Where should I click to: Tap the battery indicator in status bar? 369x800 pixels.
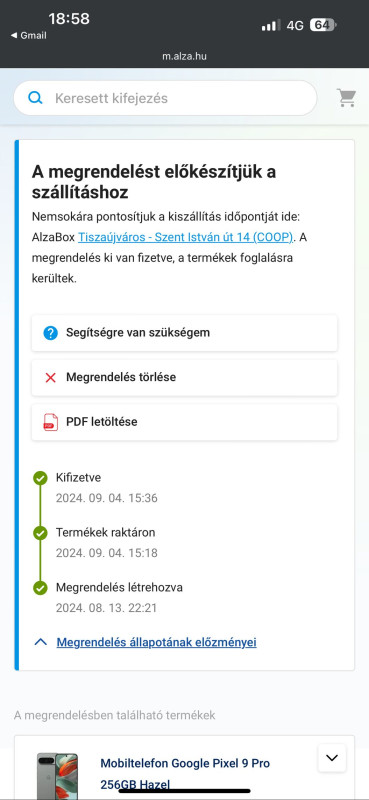pyautogui.click(x=324, y=25)
